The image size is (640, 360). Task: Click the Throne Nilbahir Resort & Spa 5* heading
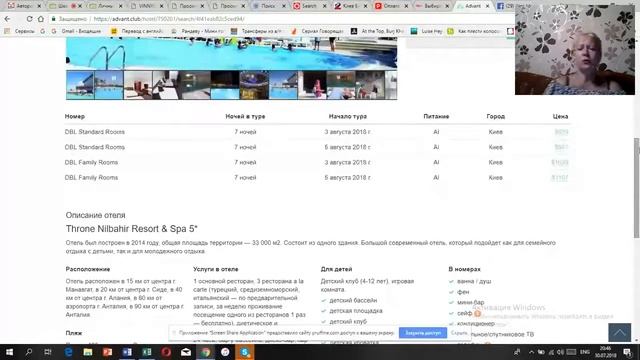(131, 229)
